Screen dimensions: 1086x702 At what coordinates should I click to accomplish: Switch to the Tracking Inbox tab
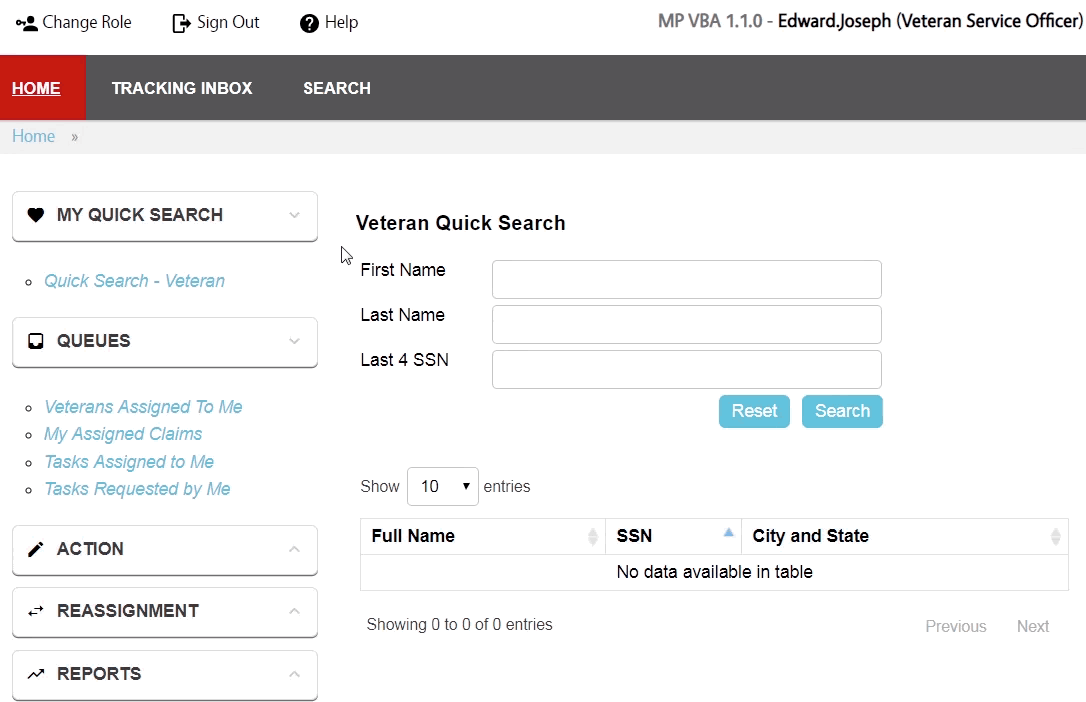(x=182, y=88)
